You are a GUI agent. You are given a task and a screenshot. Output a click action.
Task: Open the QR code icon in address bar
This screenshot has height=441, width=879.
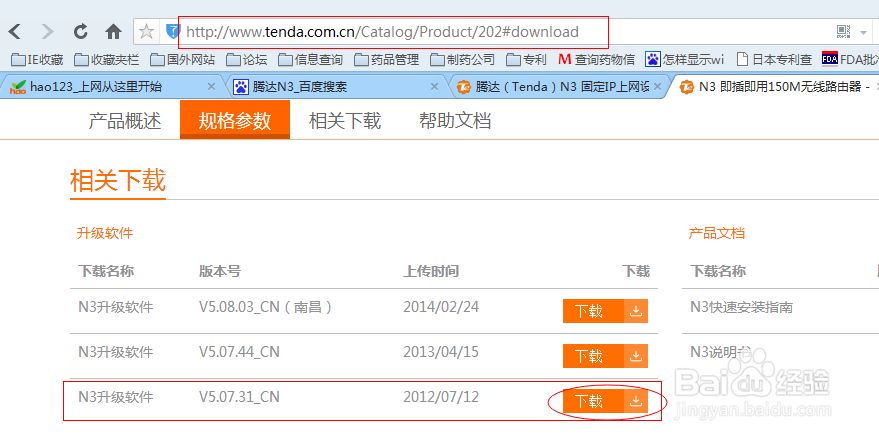[x=844, y=32]
